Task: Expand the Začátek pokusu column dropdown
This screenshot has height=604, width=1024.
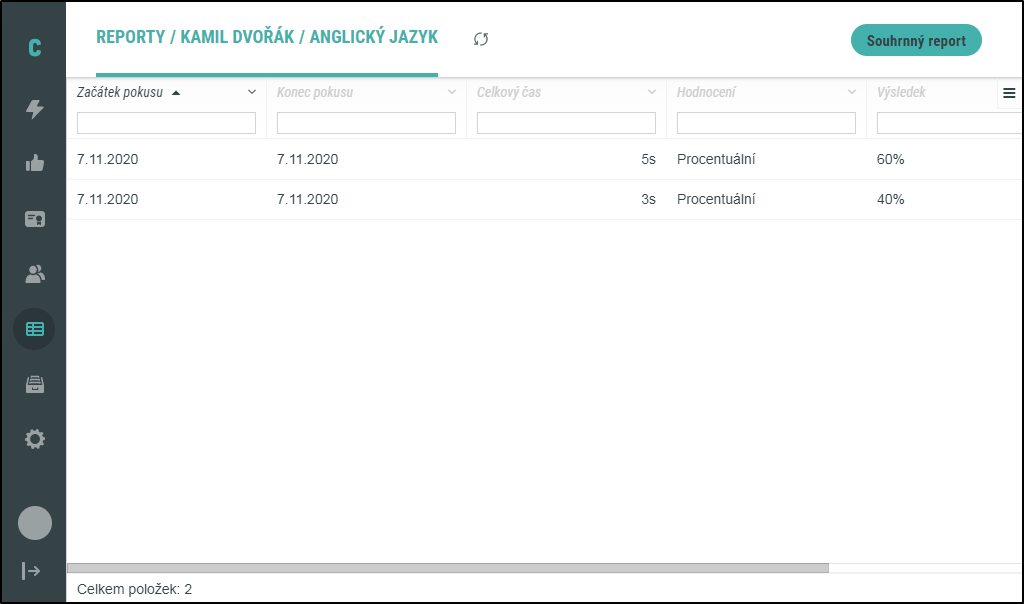Action: (x=252, y=92)
